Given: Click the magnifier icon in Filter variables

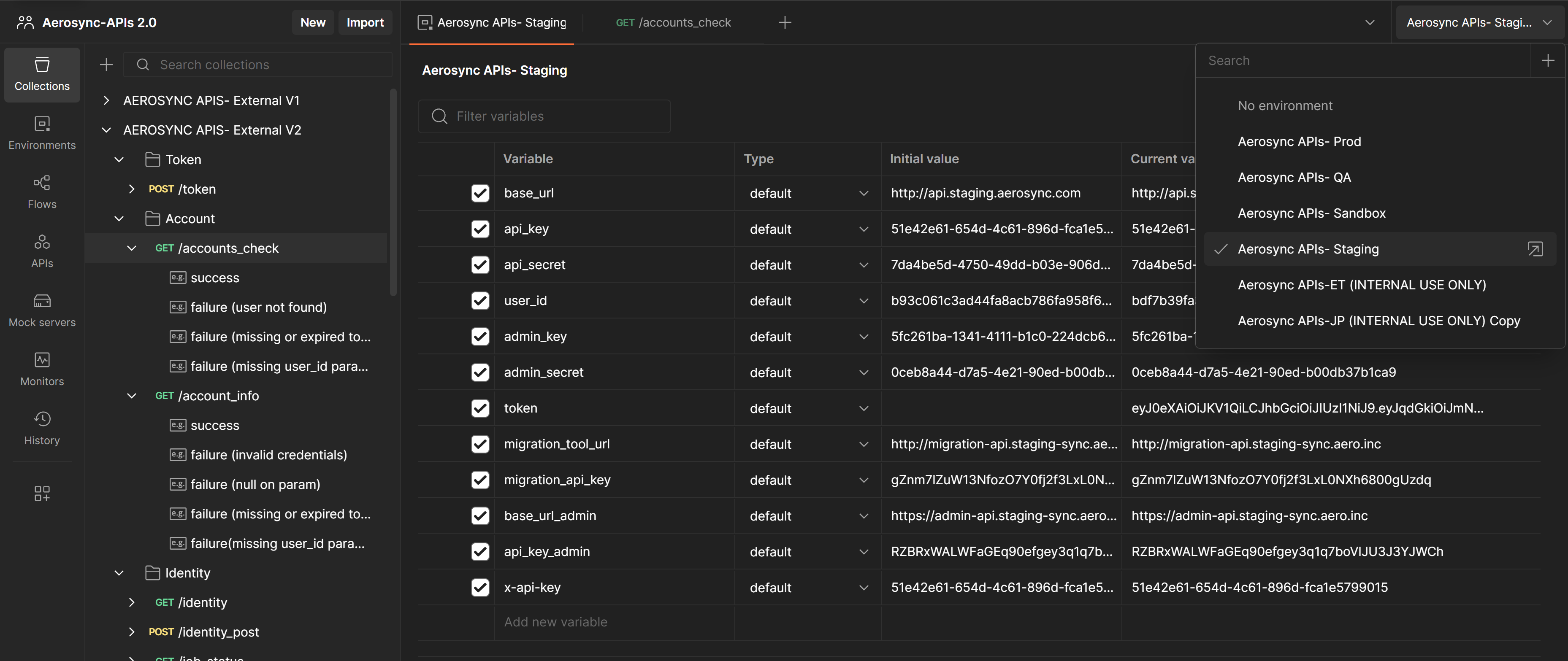Looking at the screenshot, I should click(439, 116).
